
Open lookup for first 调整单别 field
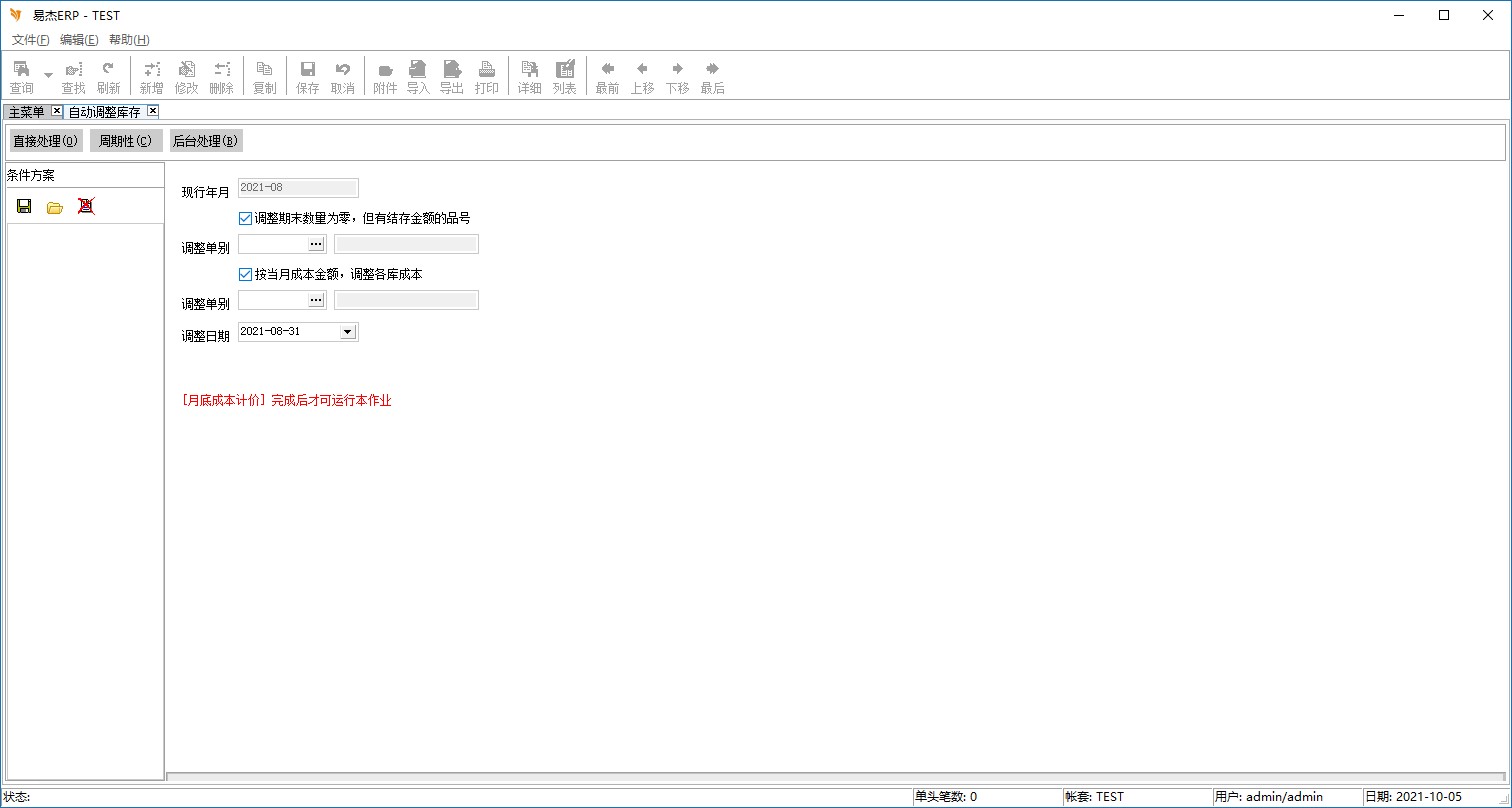[x=316, y=244]
